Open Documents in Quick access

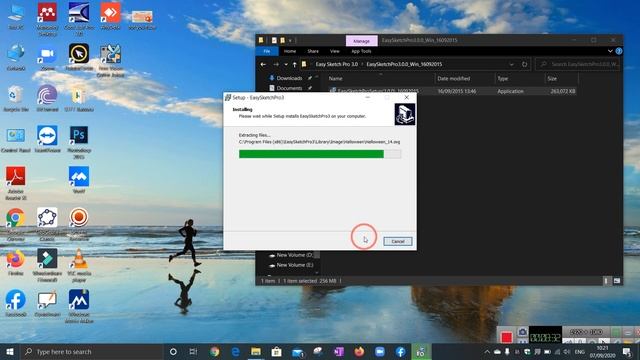click(x=289, y=88)
